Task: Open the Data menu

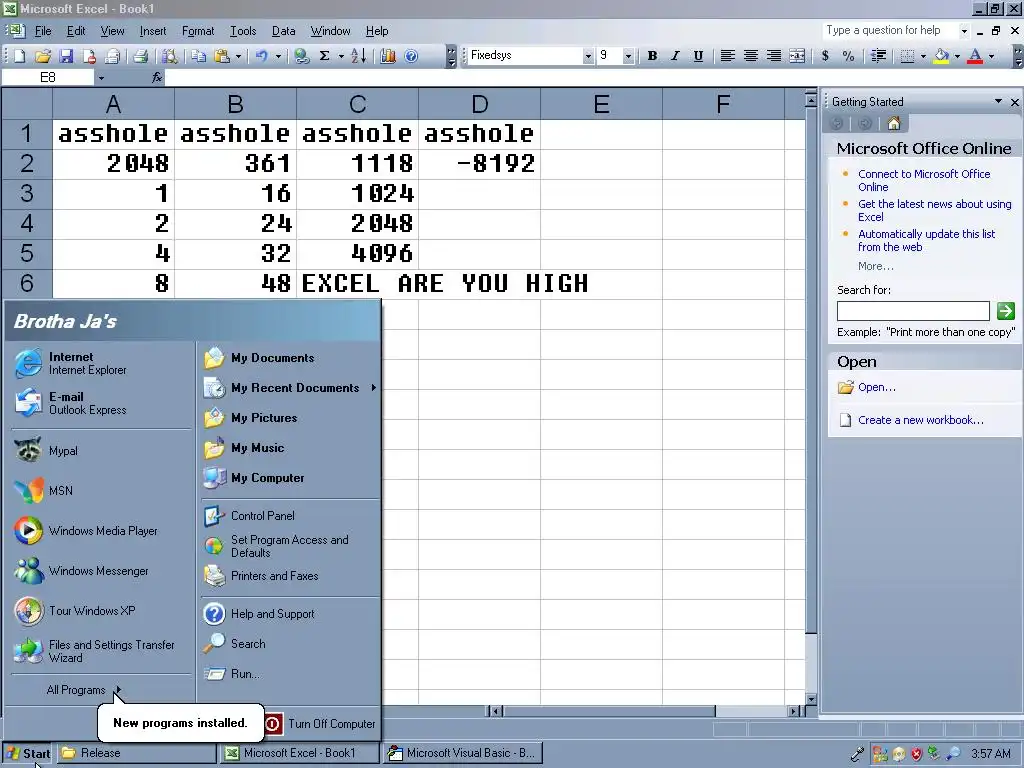Action: 283,31
